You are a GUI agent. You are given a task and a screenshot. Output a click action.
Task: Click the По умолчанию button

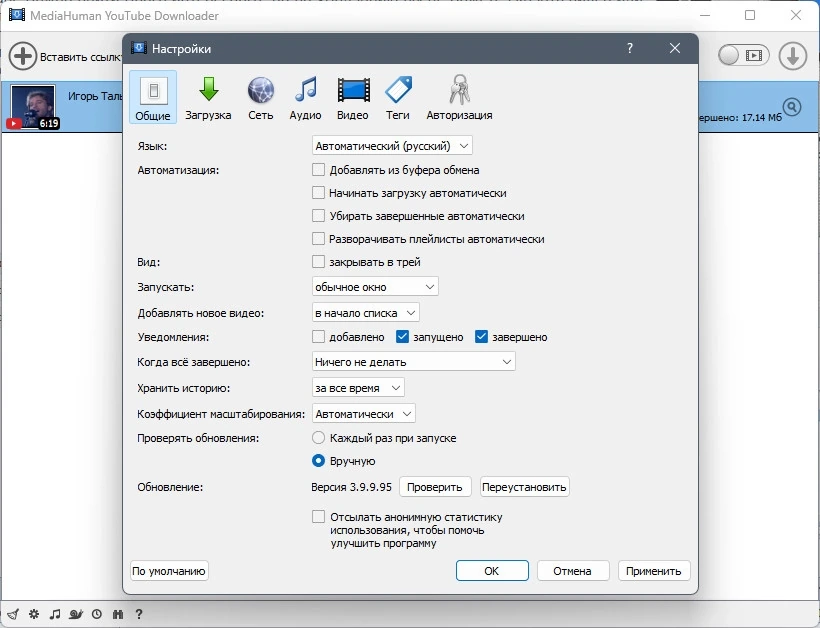click(169, 571)
